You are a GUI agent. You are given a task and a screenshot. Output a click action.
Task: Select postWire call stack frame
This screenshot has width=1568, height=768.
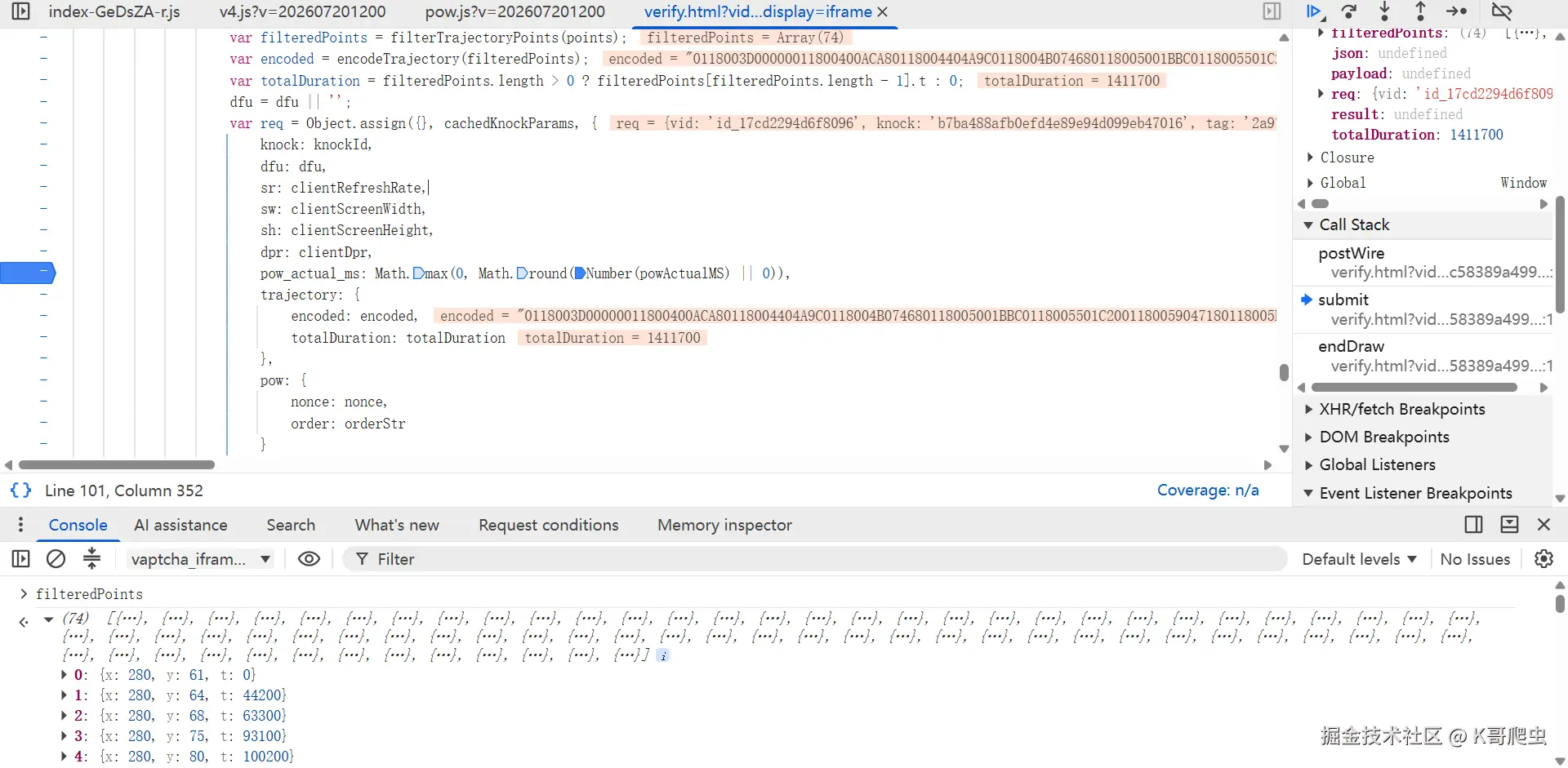pyautogui.click(x=1423, y=262)
